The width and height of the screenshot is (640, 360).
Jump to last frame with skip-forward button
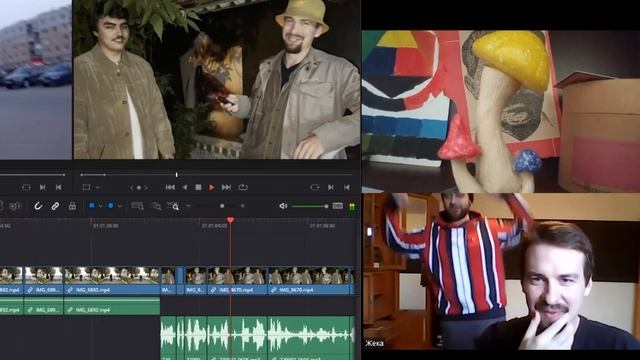click(226, 187)
